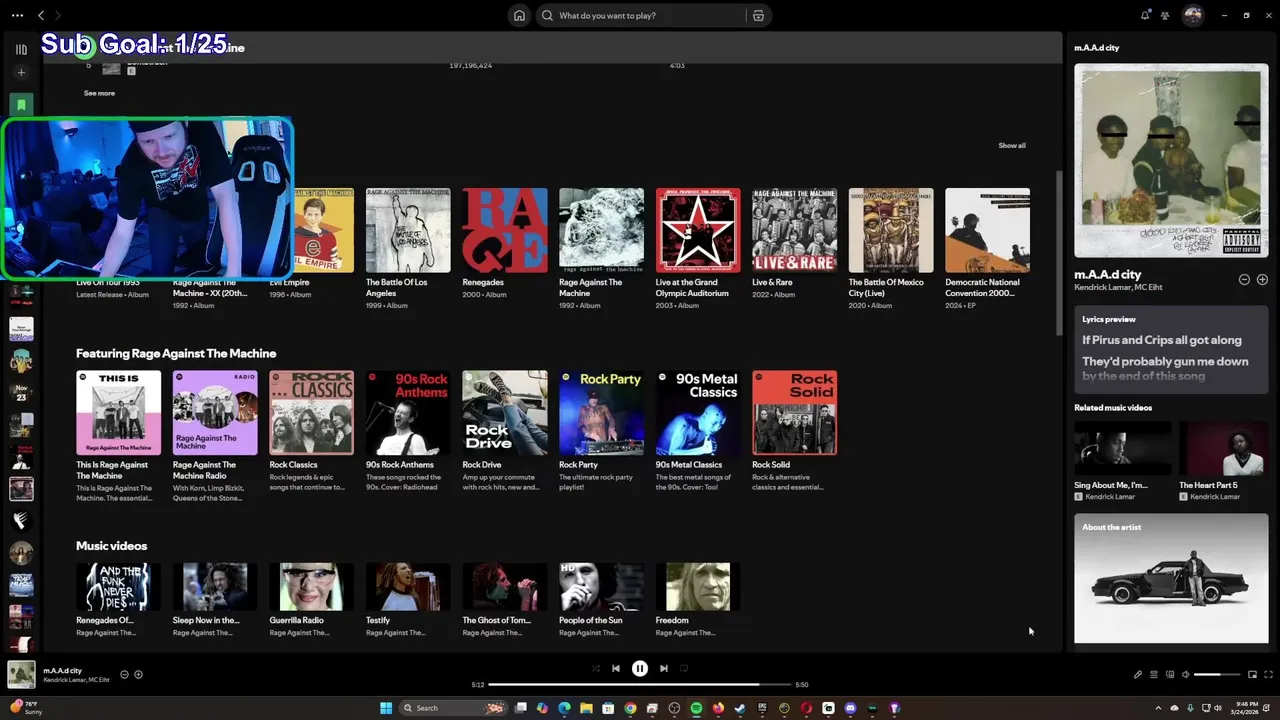Toggle shuffle in player controls
This screenshot has width=1280, height=720.
tap(596, 668)
